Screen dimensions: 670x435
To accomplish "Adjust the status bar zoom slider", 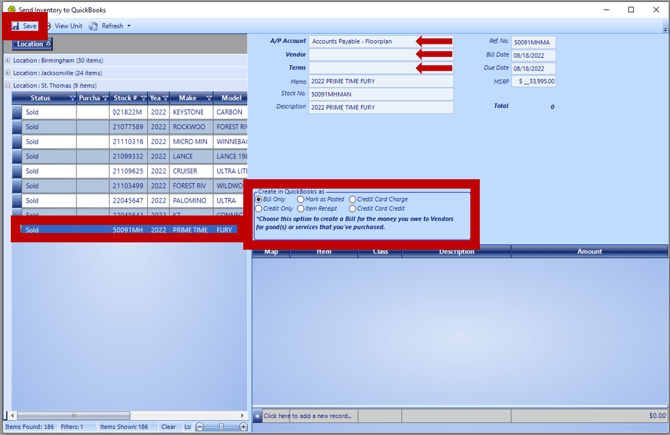I will pos(221,426).
